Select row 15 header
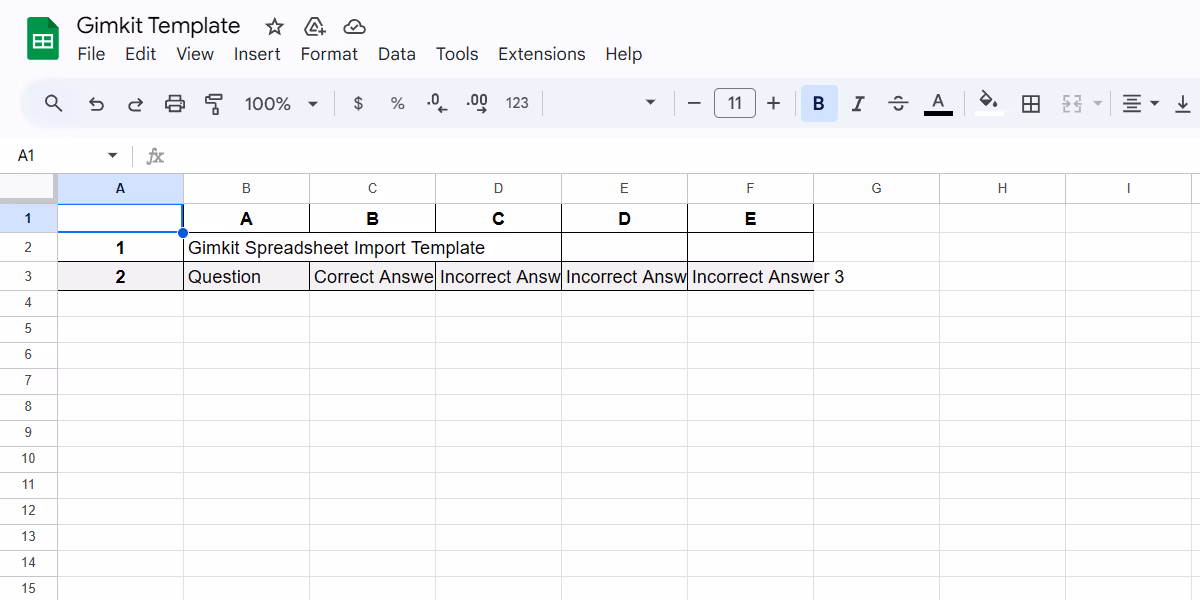This screenshot has height=600, width=1200. [x=28, y=589]
